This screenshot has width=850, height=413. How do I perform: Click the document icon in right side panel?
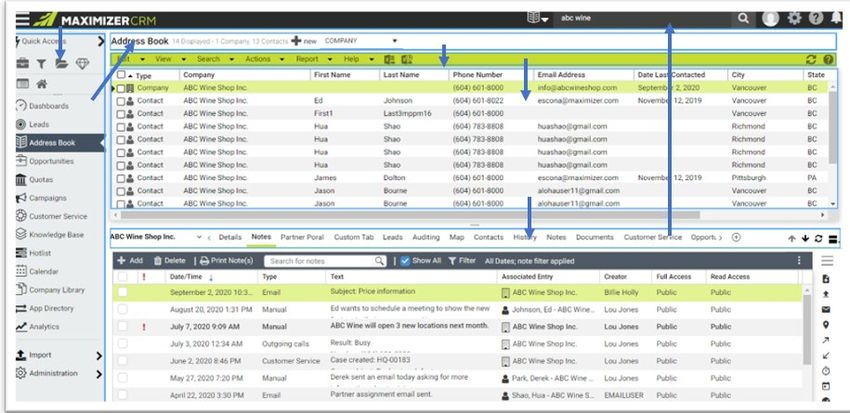click(826, 279)
